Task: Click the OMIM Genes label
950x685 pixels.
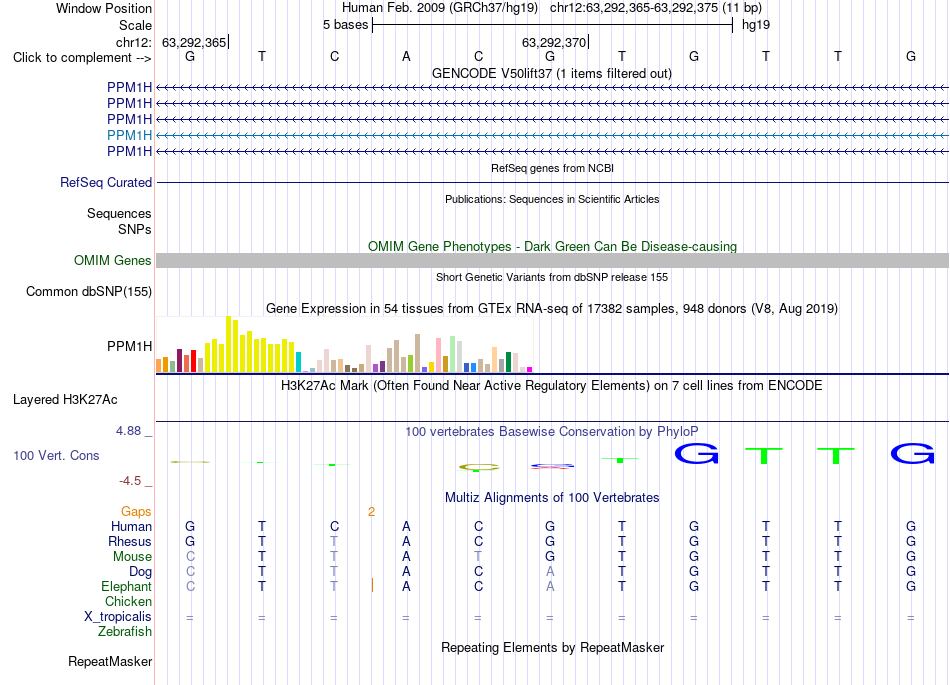Action: coord(112,260)
